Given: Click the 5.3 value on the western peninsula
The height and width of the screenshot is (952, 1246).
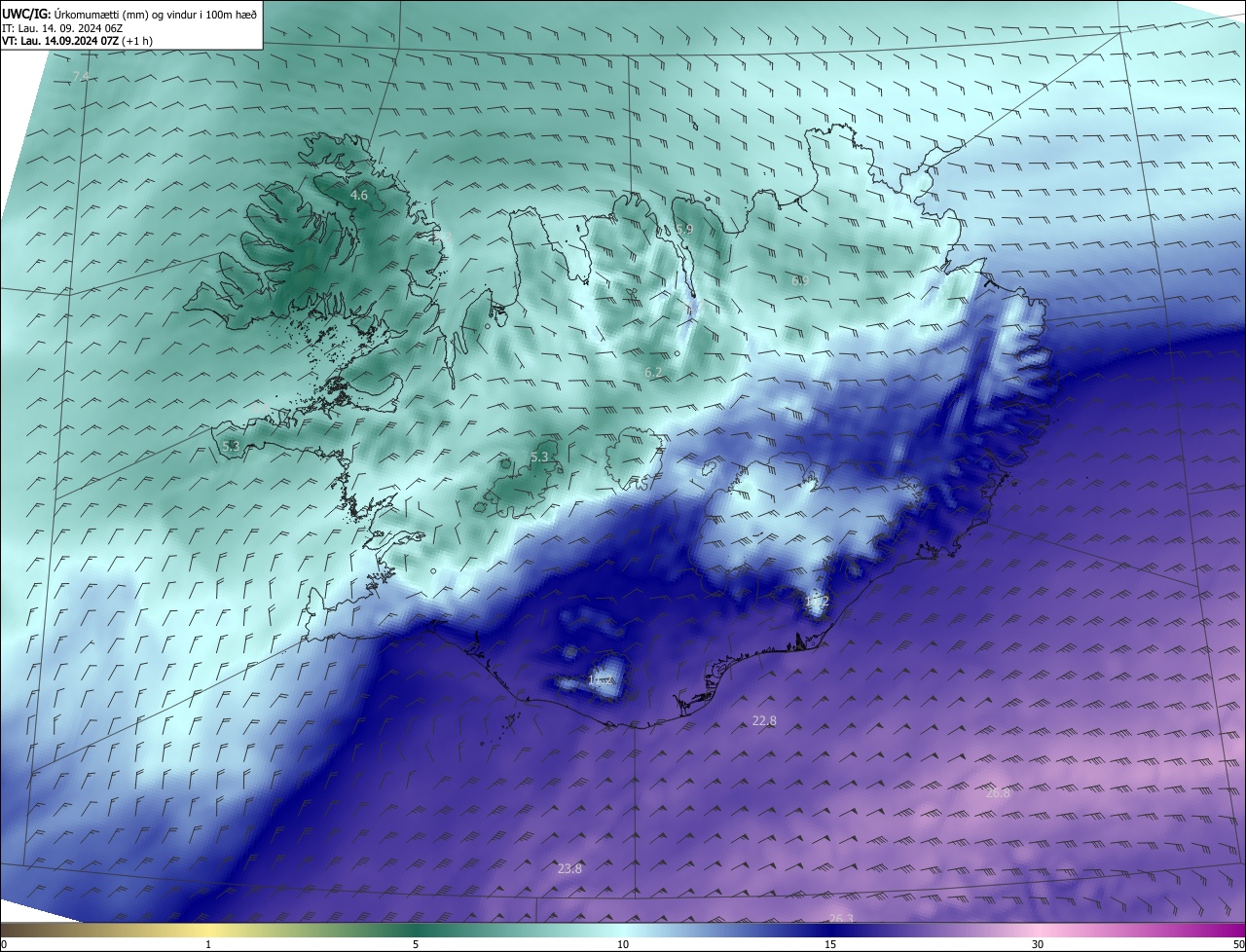Looking at the screenshot, I should click(231, 446).
